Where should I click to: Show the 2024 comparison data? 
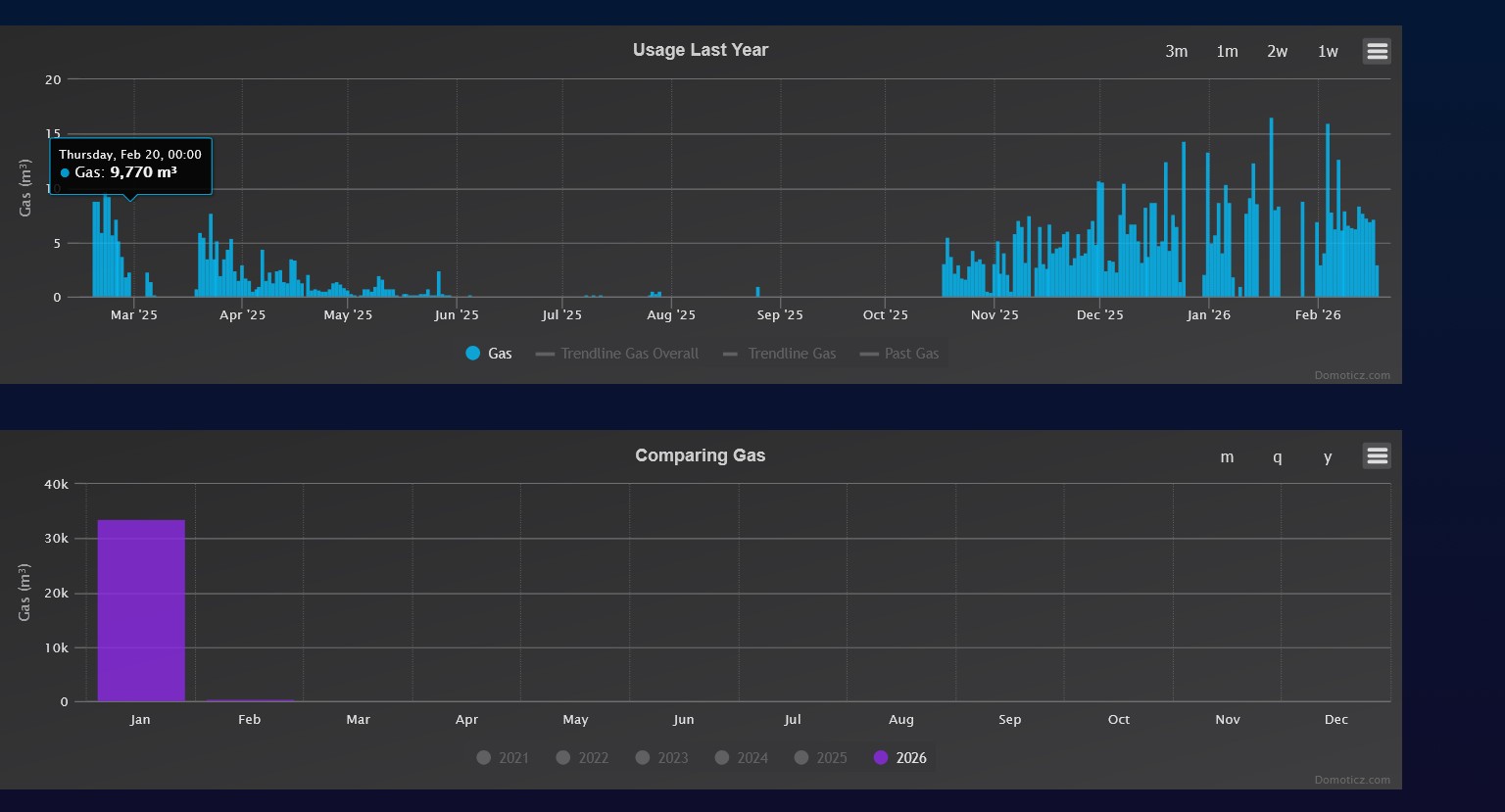click(741, 758)
